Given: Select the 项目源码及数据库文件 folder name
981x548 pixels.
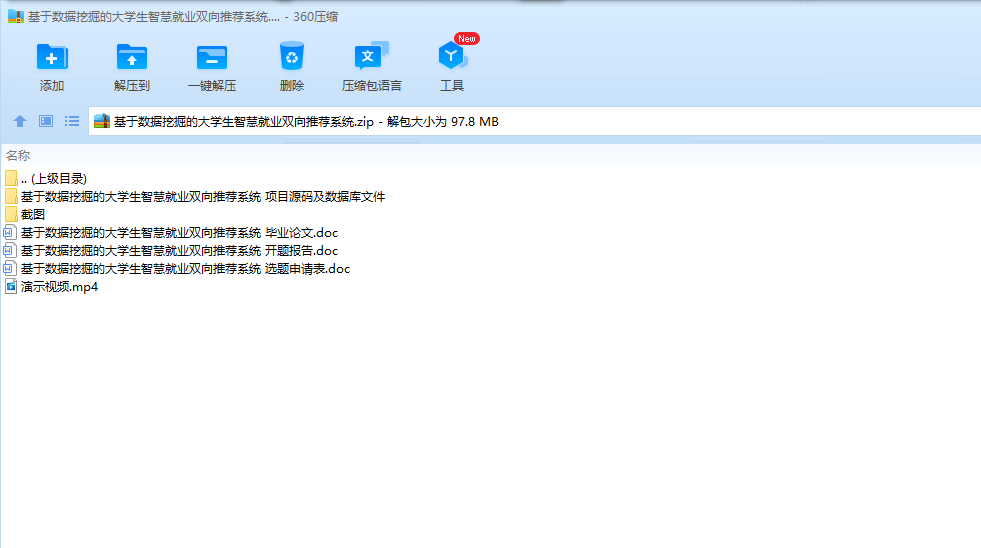Looking at the screenshot, I should click(x=203, y=196).
